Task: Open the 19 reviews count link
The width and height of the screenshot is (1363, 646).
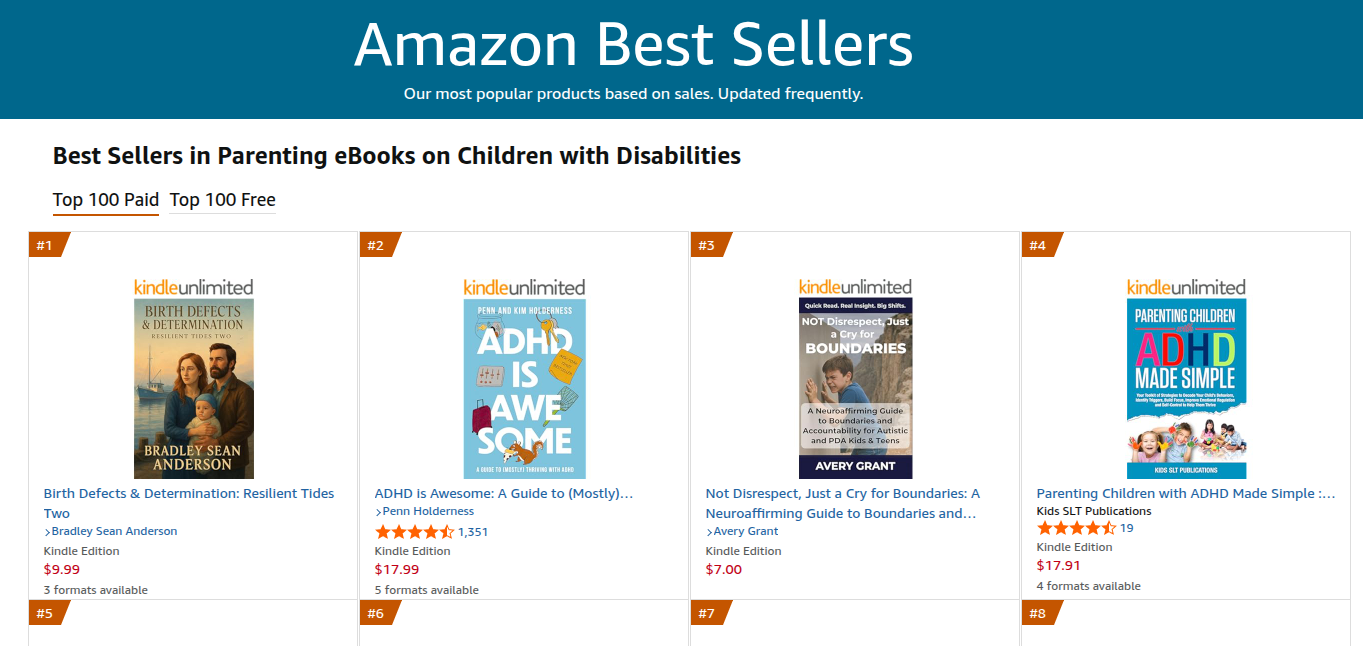Action: click(1126, 528)
